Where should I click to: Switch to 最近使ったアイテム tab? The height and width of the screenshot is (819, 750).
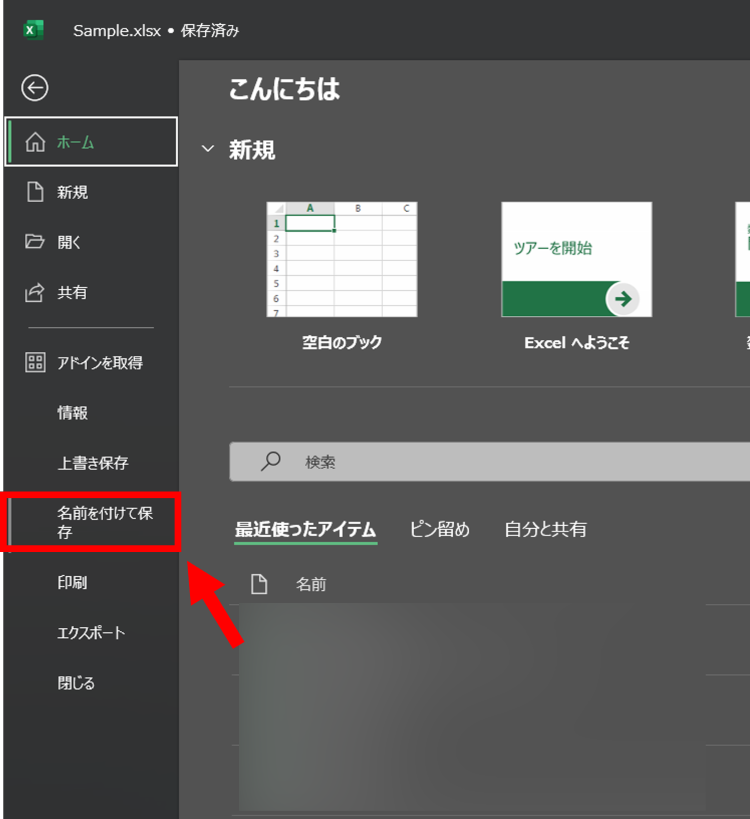[x=306, y=529]
